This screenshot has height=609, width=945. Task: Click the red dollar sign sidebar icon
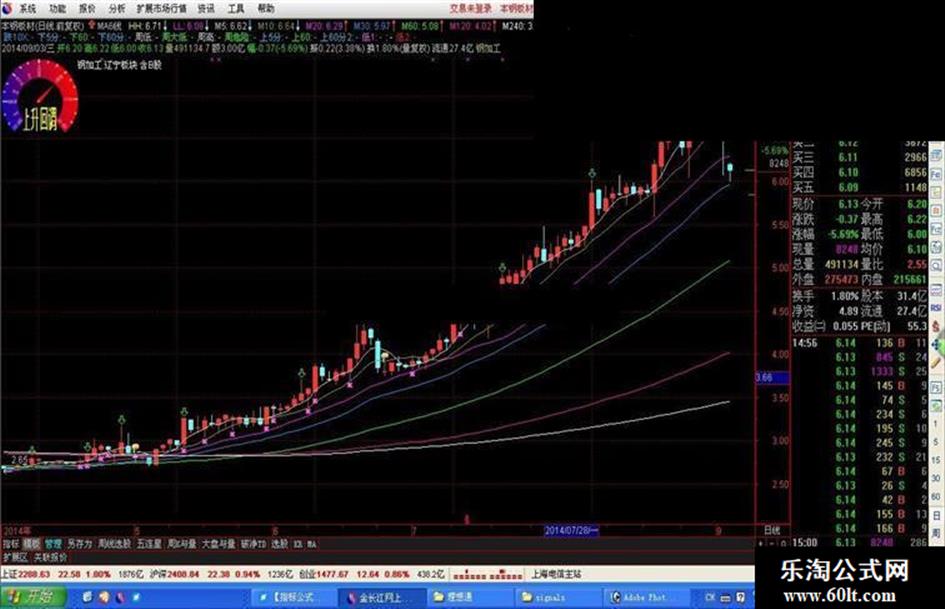tap(937, 326)
